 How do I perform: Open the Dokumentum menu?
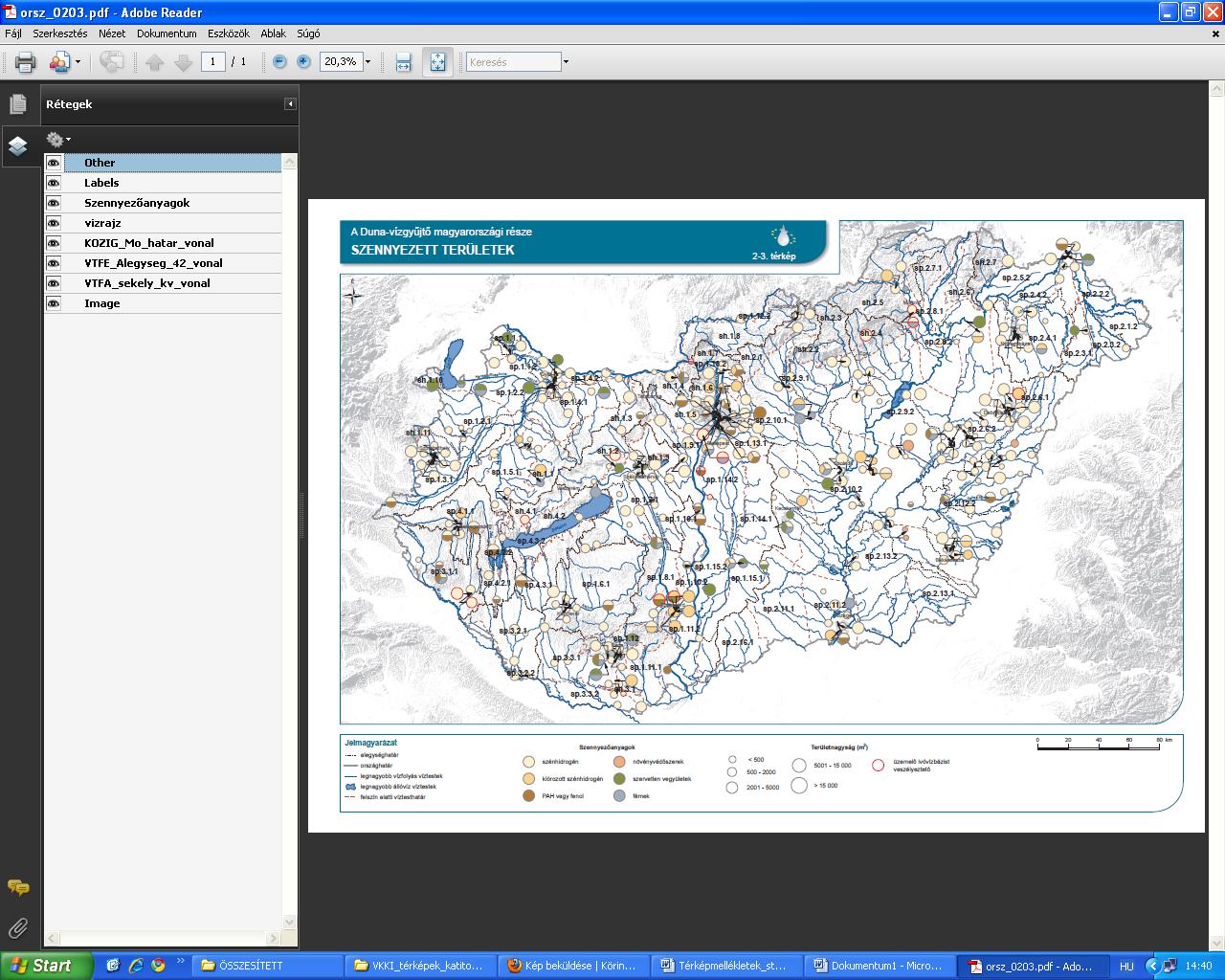tap(167, 33)
